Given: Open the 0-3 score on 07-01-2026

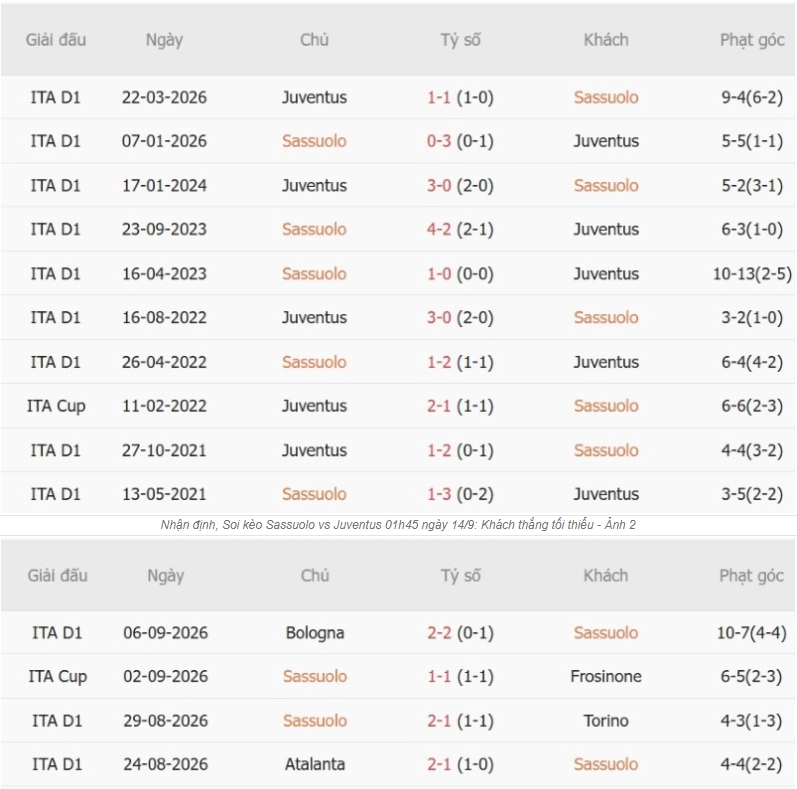Looking at the screenshot, I should click(439, 141).
